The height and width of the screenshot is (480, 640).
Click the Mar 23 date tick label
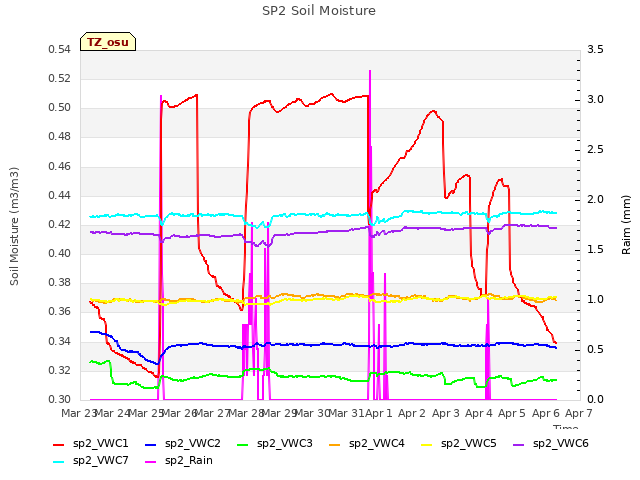(78, 413)
